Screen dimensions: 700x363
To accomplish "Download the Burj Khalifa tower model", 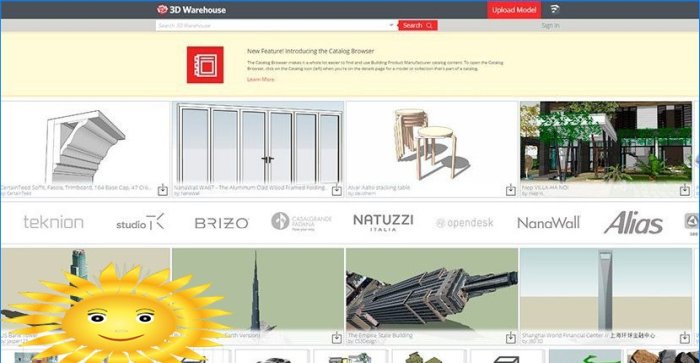I will (337, 338).
